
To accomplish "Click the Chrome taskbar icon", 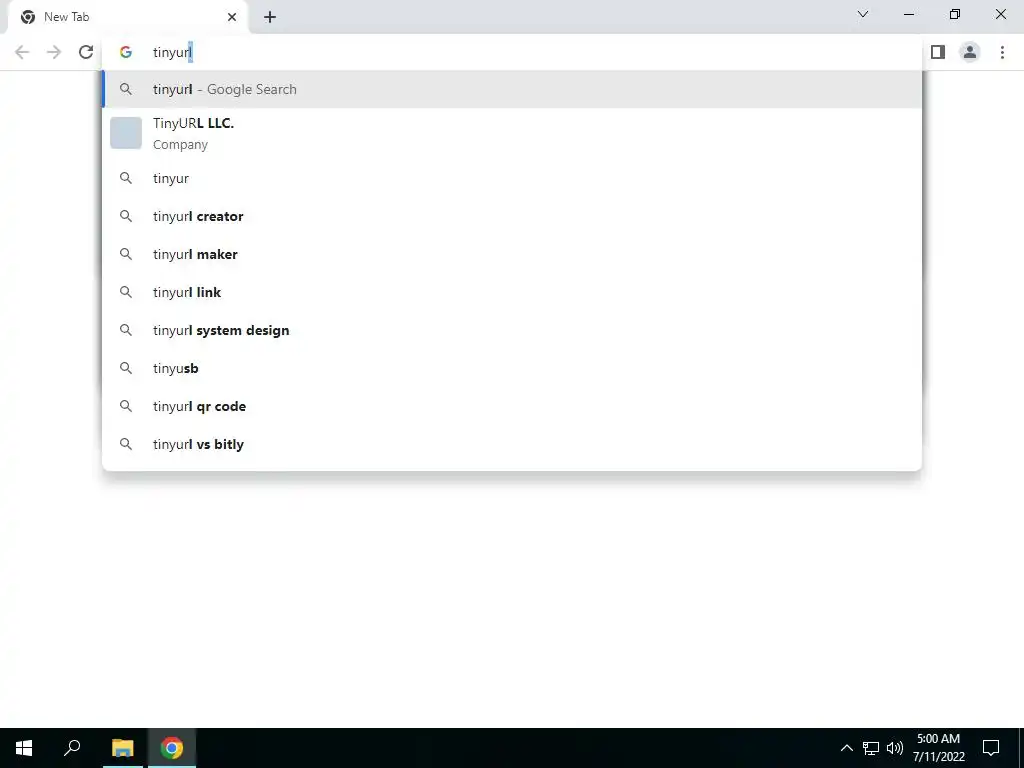I will point(172,748).
